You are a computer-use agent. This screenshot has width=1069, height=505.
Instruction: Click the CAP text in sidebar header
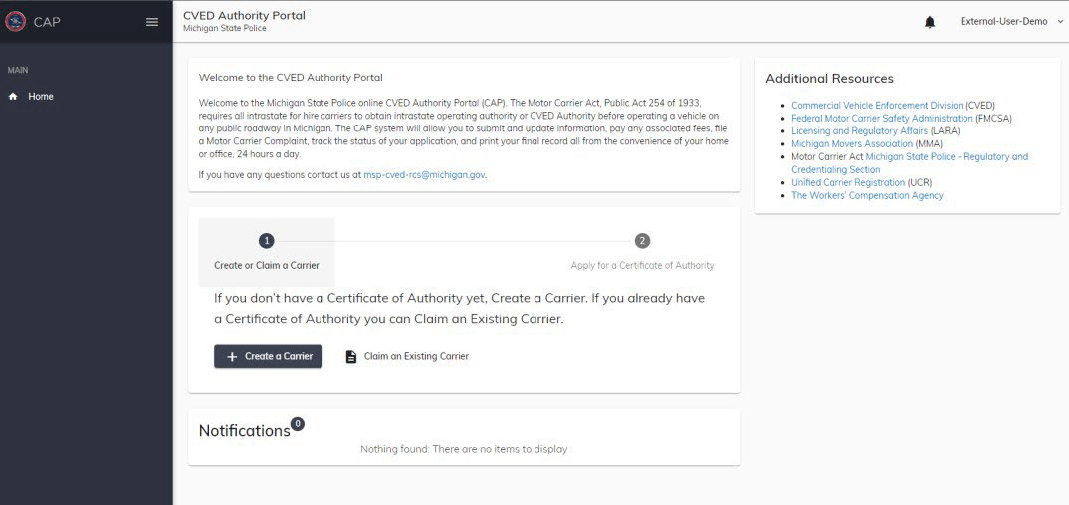(47, 22)
